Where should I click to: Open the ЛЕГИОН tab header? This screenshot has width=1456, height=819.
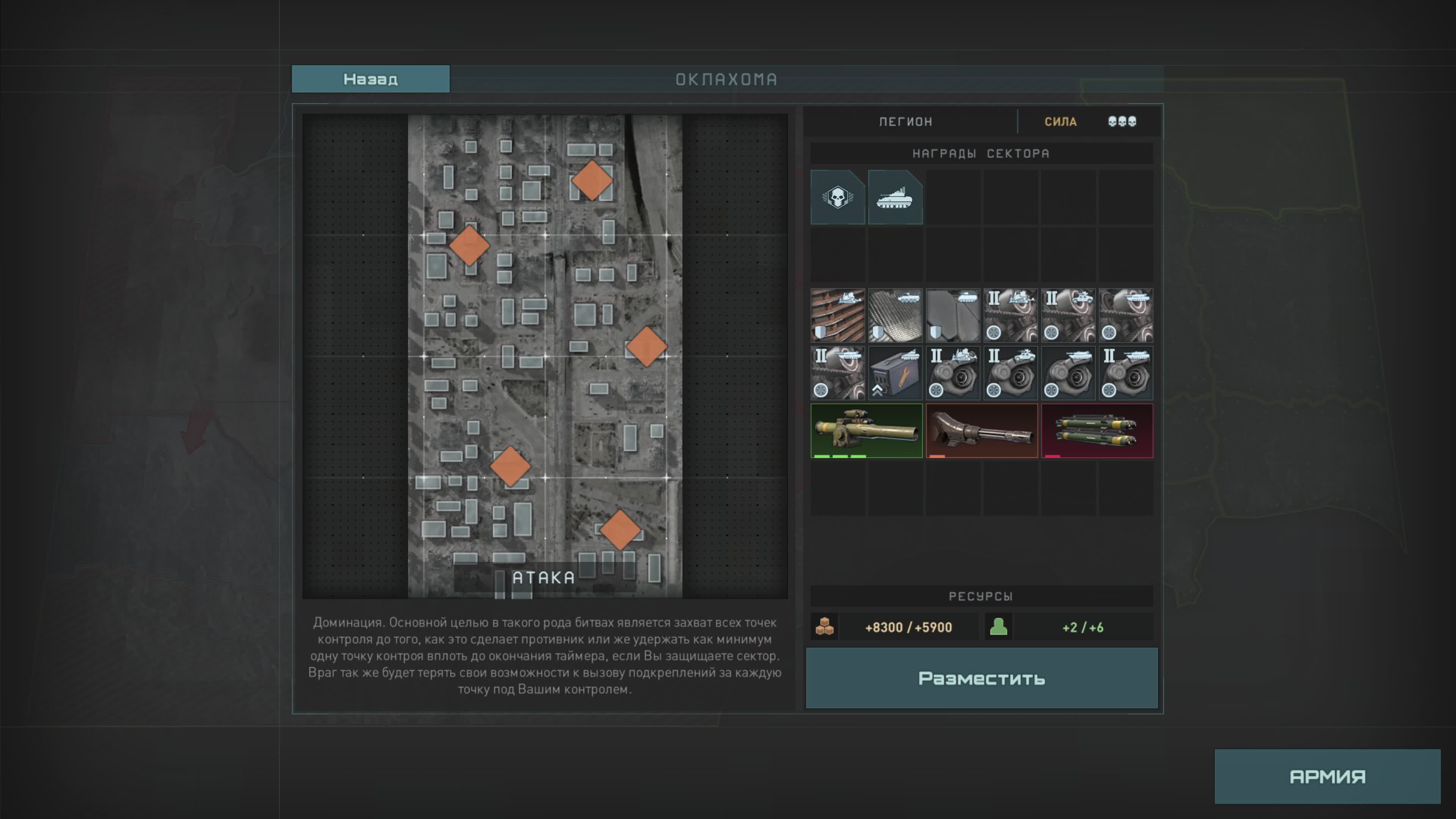[905, 121]
